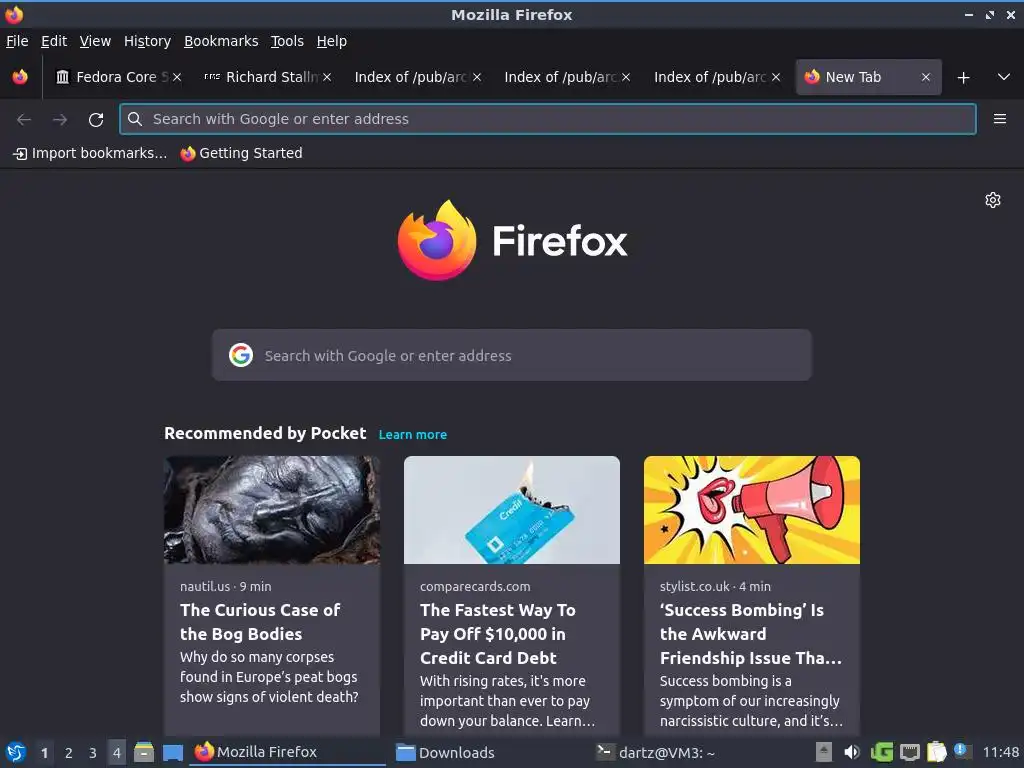Focus the center Google search box
The image size is (1024, 768).
tap(511, 355)
